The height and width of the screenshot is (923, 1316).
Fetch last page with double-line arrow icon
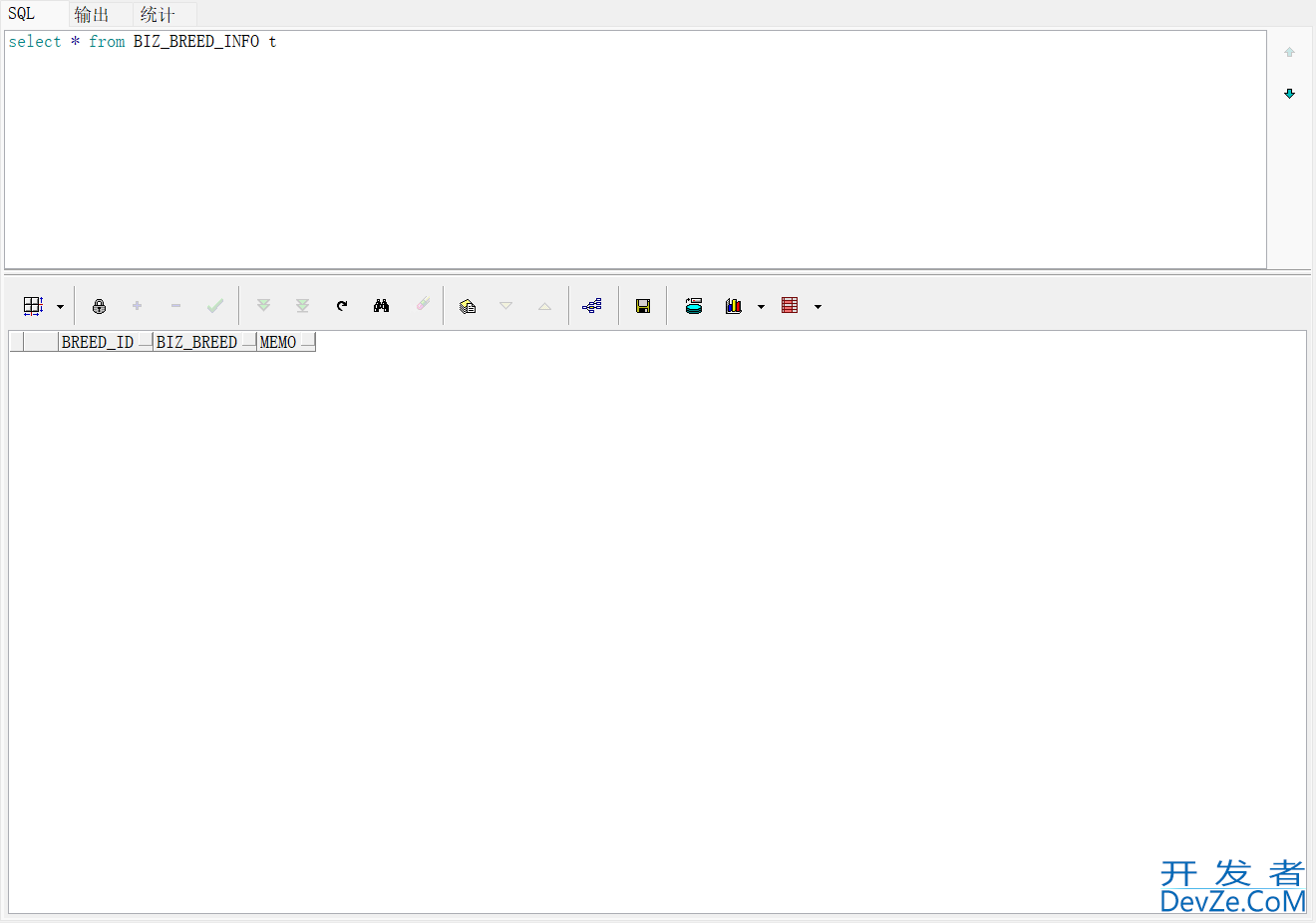click(302, 306)
